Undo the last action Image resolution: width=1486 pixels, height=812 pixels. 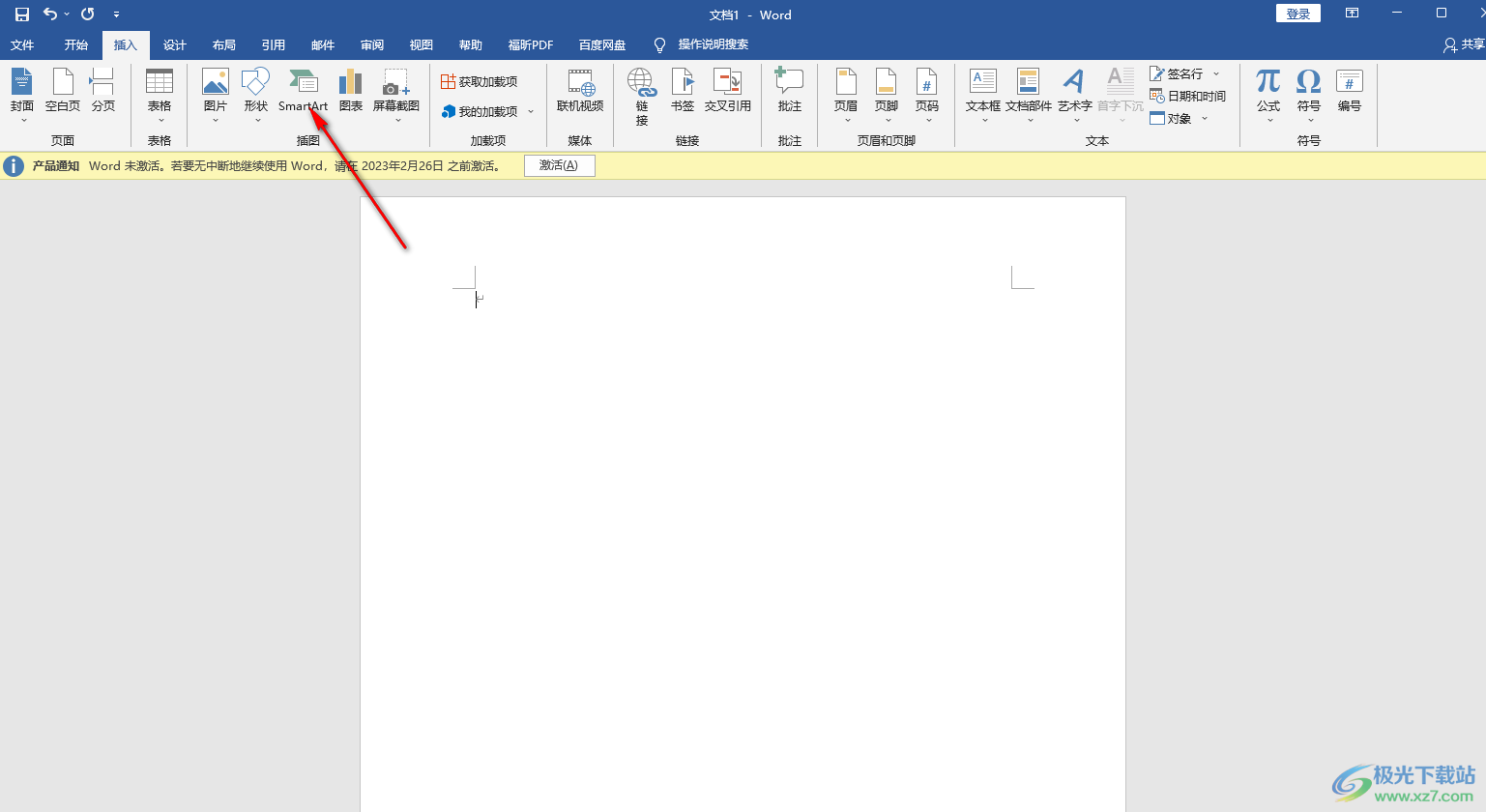click(x=50, y=14)
